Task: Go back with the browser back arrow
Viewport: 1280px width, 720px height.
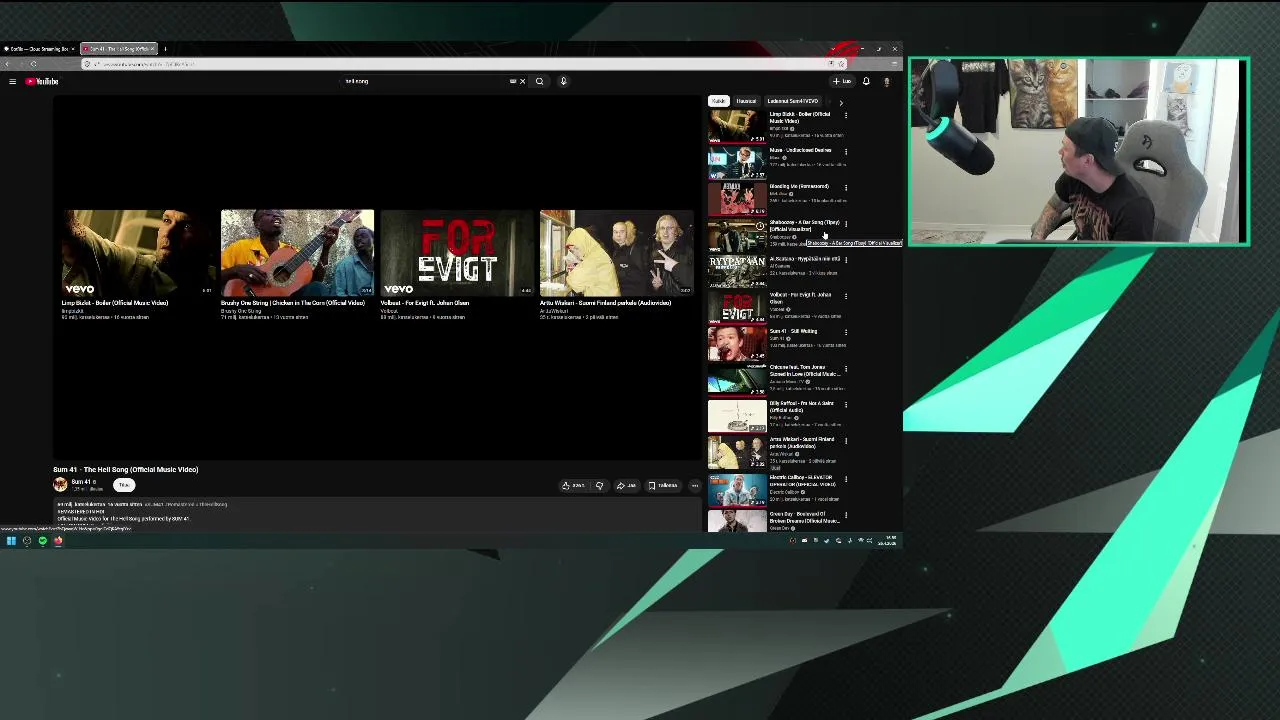Action: click(x=8, y=64)
